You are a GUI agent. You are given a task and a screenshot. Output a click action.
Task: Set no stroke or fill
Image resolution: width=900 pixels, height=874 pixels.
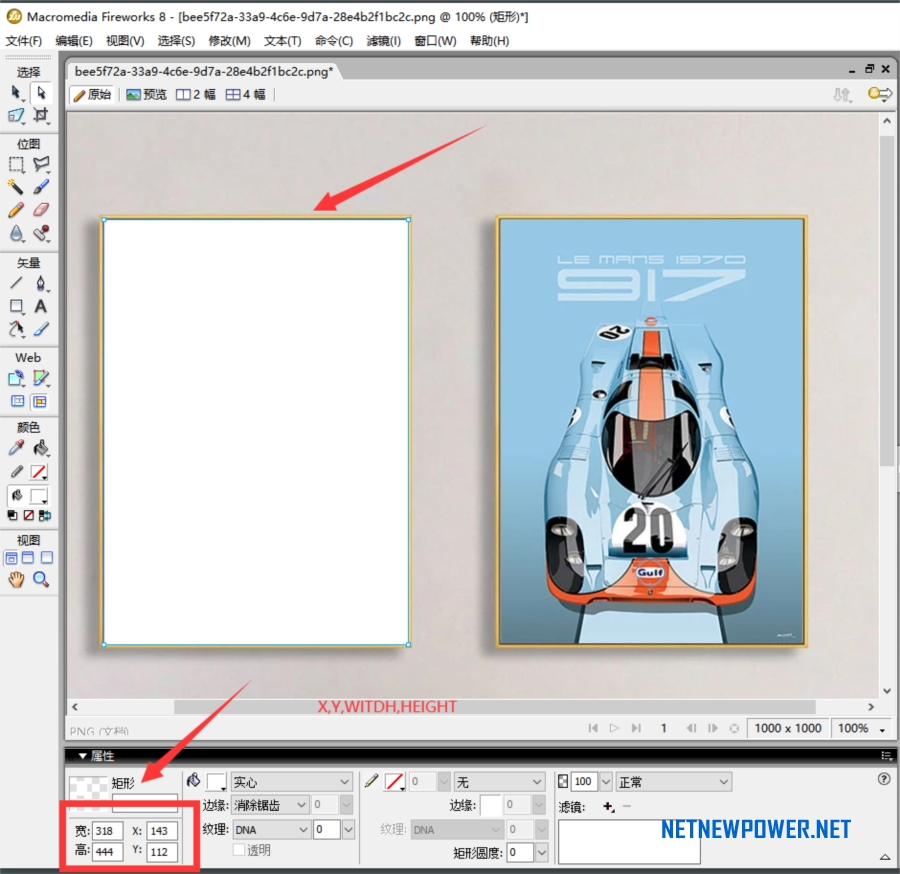coord(28,515)
